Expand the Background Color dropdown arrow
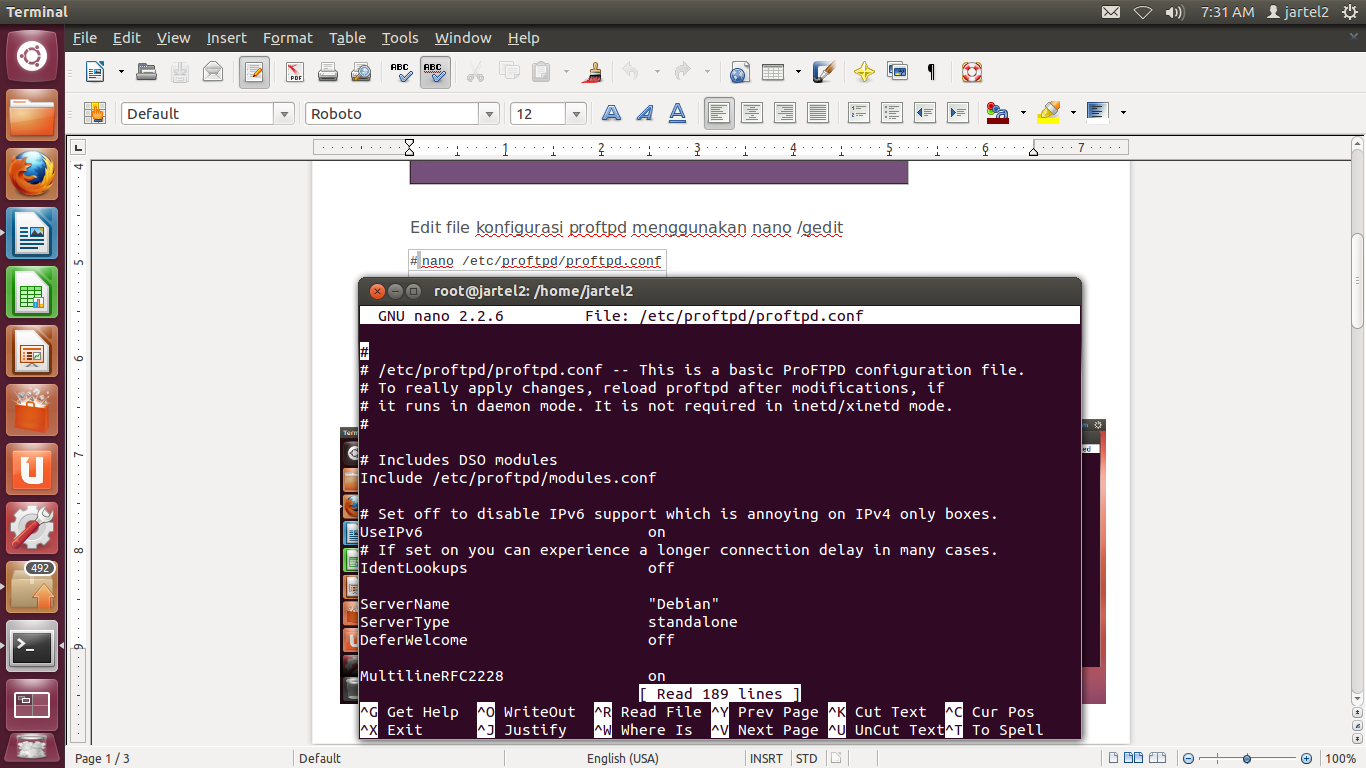1366x768 pixels. (1124, 113)
